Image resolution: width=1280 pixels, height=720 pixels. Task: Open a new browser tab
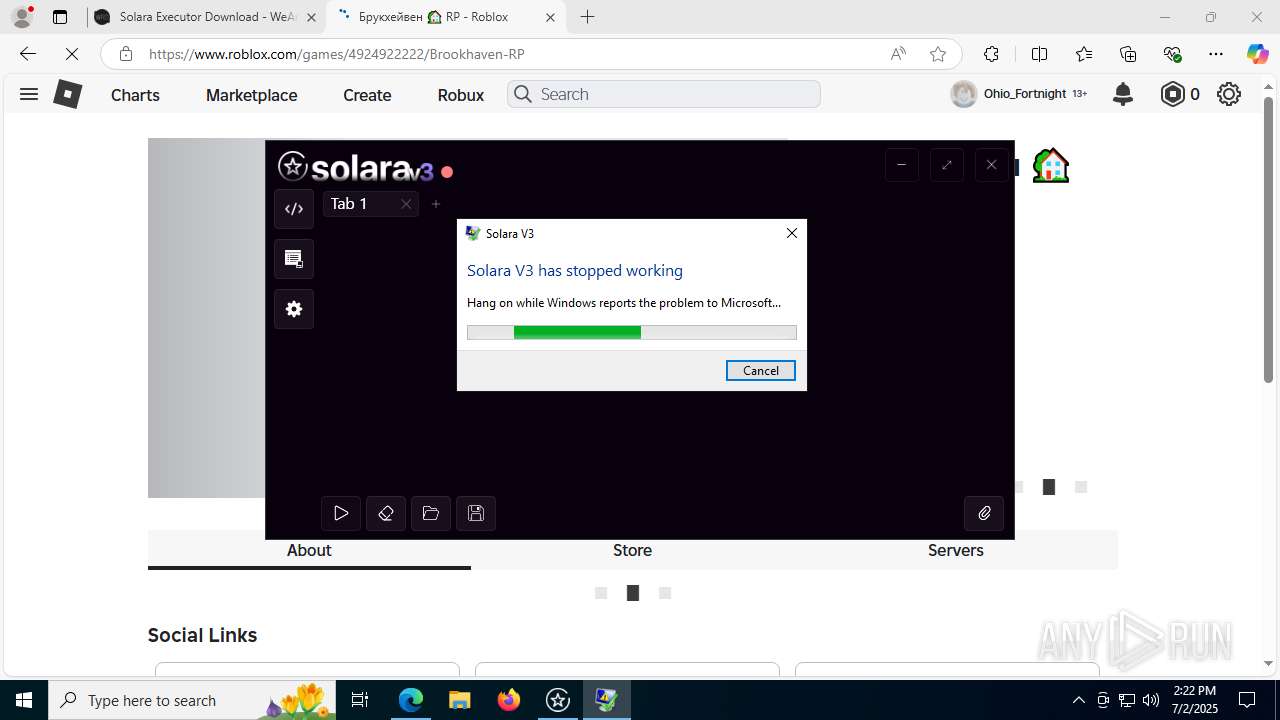[587, 17]
